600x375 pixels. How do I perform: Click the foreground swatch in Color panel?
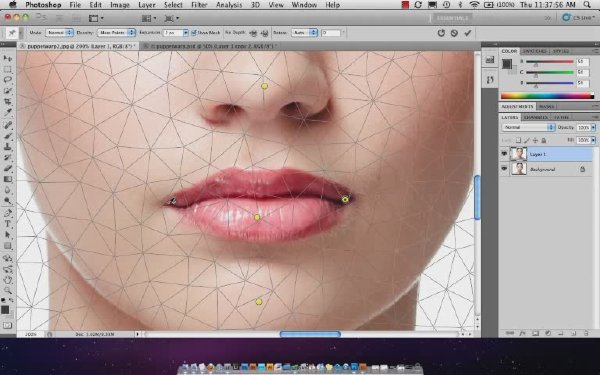[x=507, y=64]
